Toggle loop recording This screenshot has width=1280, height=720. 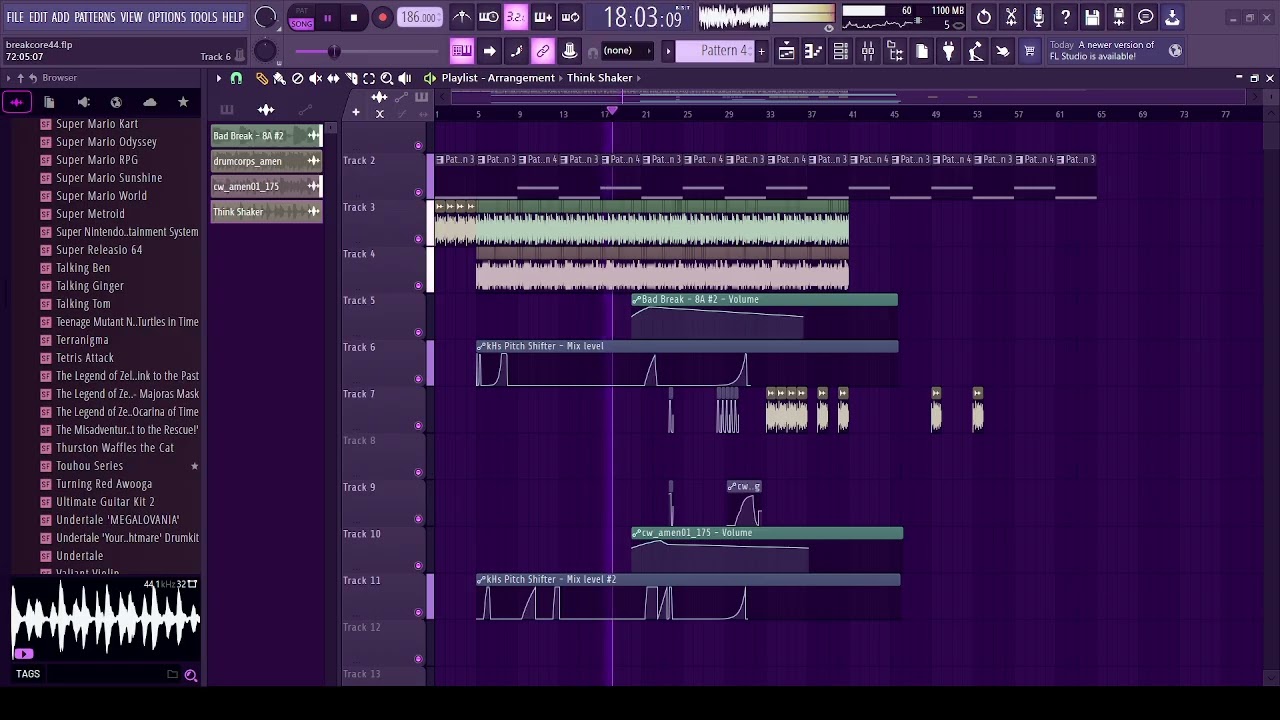coord(570,17)
